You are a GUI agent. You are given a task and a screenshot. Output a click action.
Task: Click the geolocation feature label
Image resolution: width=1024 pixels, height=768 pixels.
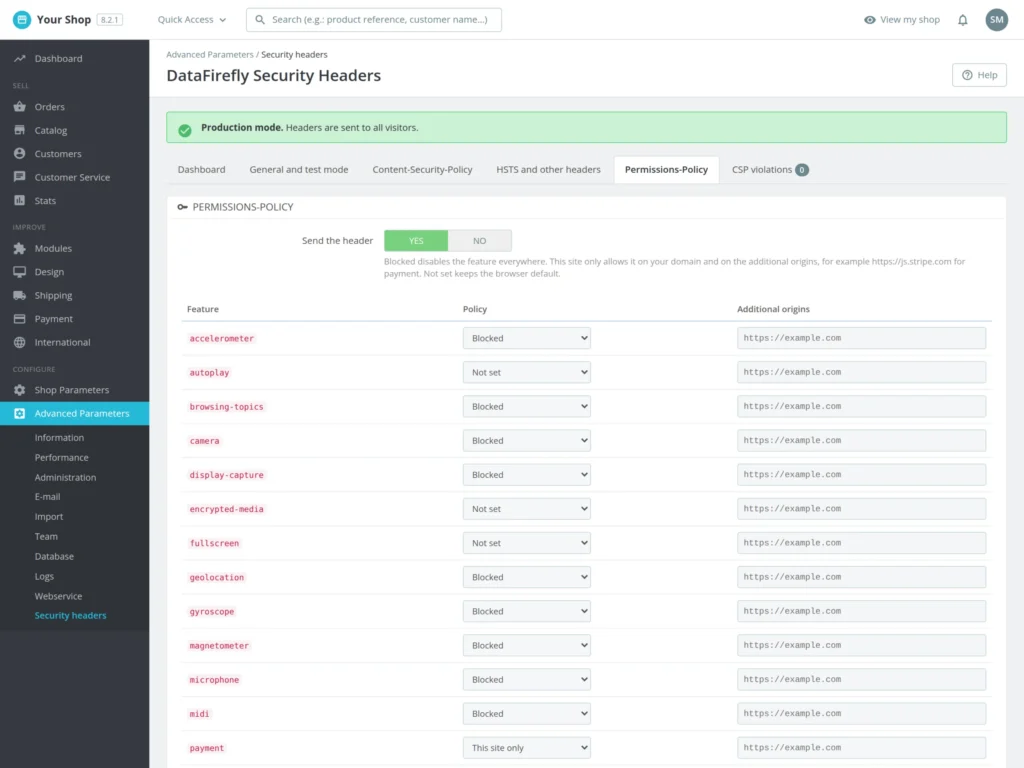tap(217, 577)
